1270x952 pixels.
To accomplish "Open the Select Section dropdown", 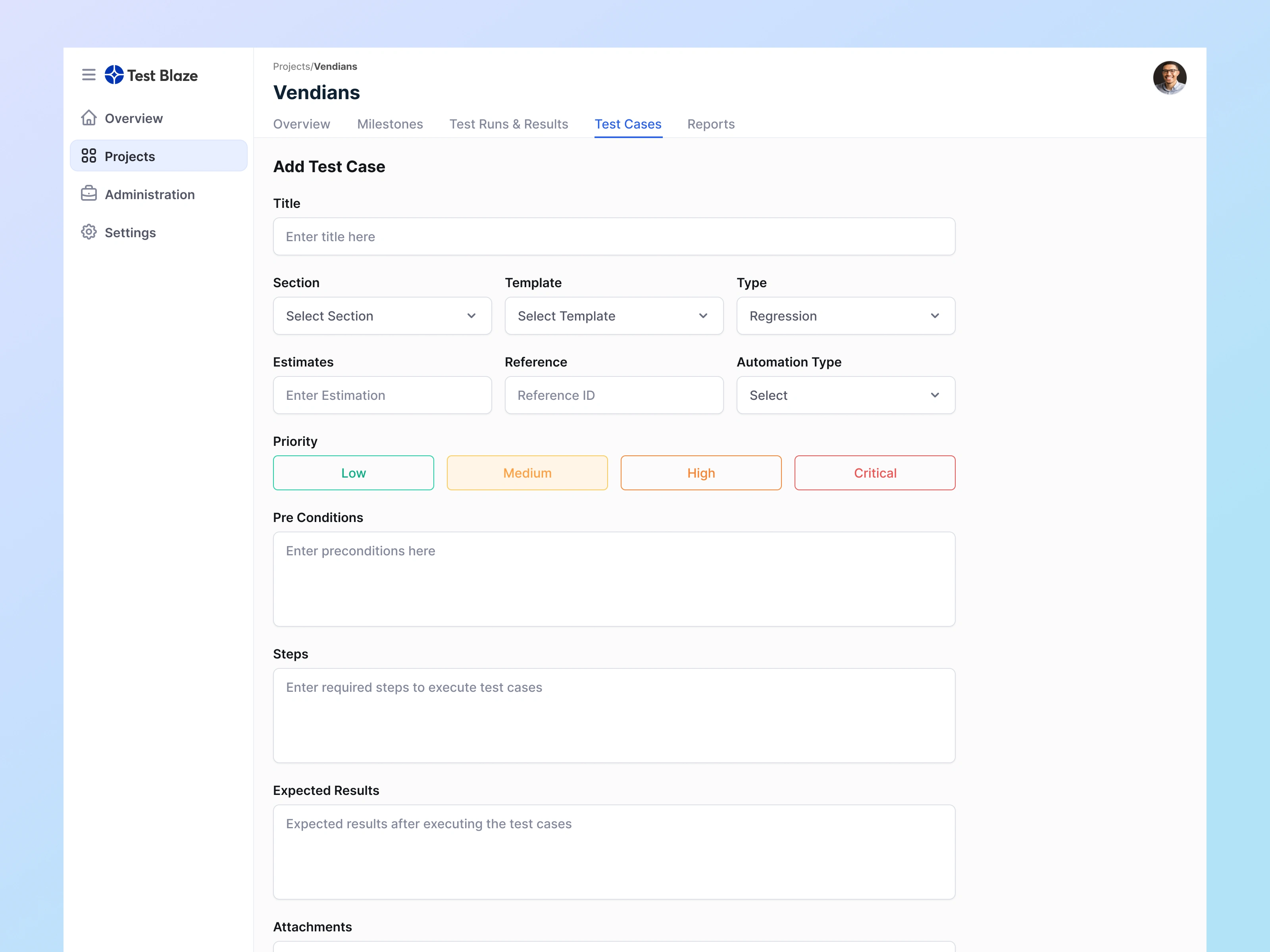I will [382, 316].
